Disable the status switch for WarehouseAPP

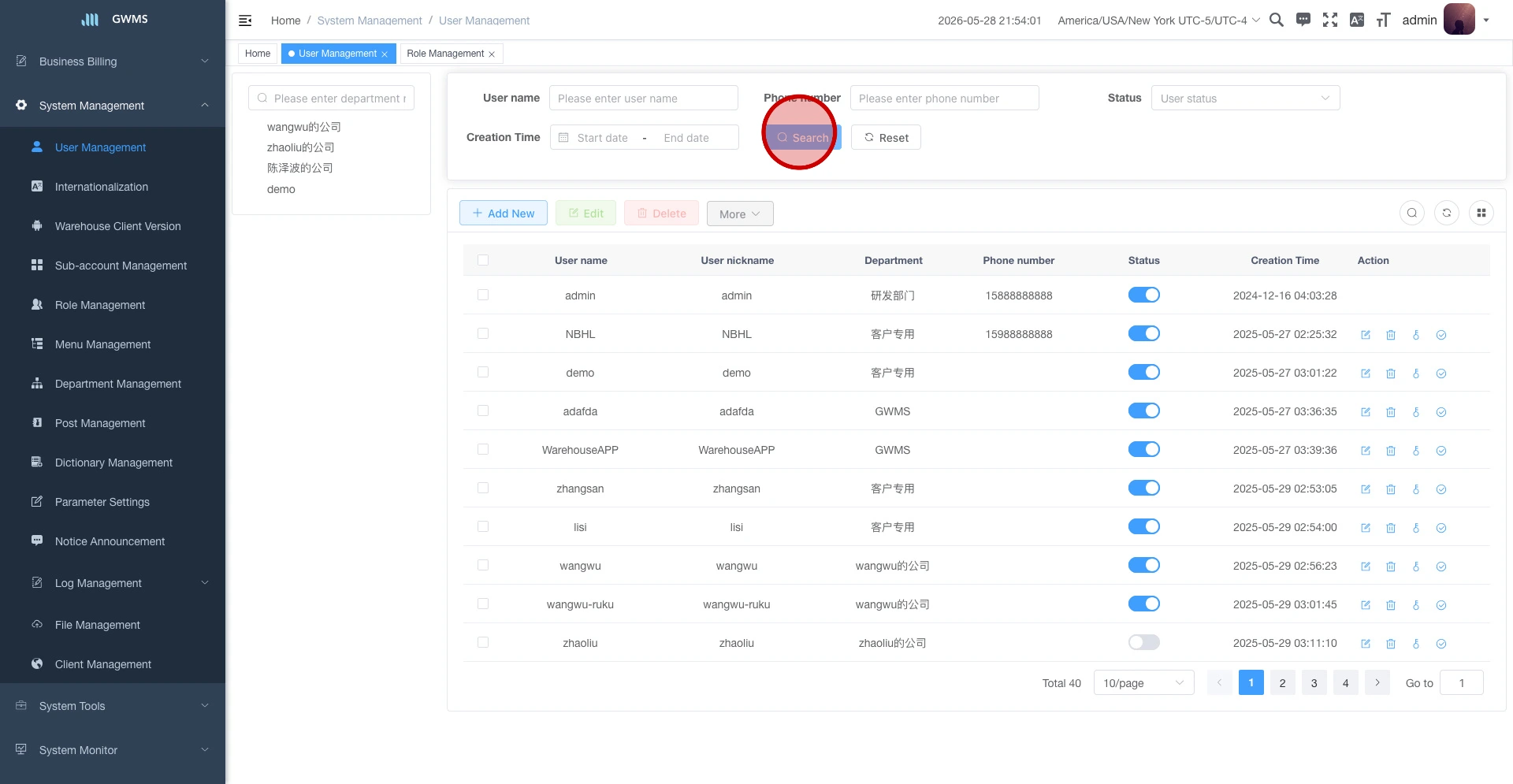point(1143,449)
